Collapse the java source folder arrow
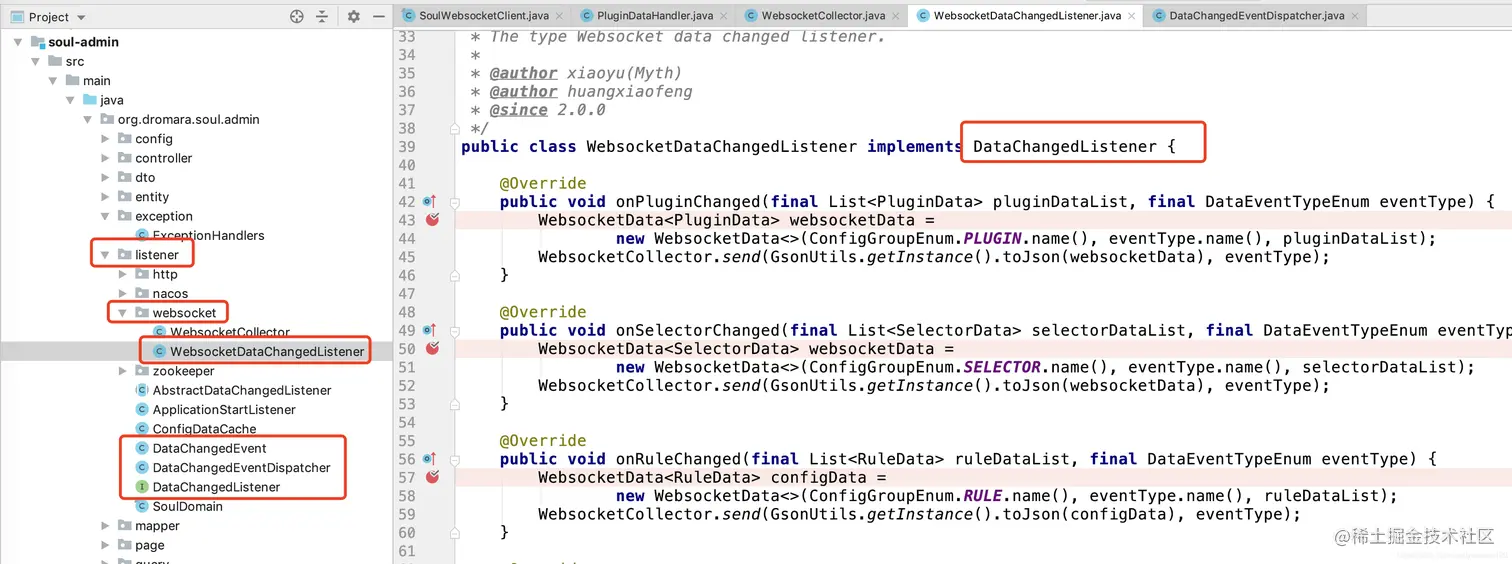This screenshot has height=564, width=1512. [x=70, y=100]
